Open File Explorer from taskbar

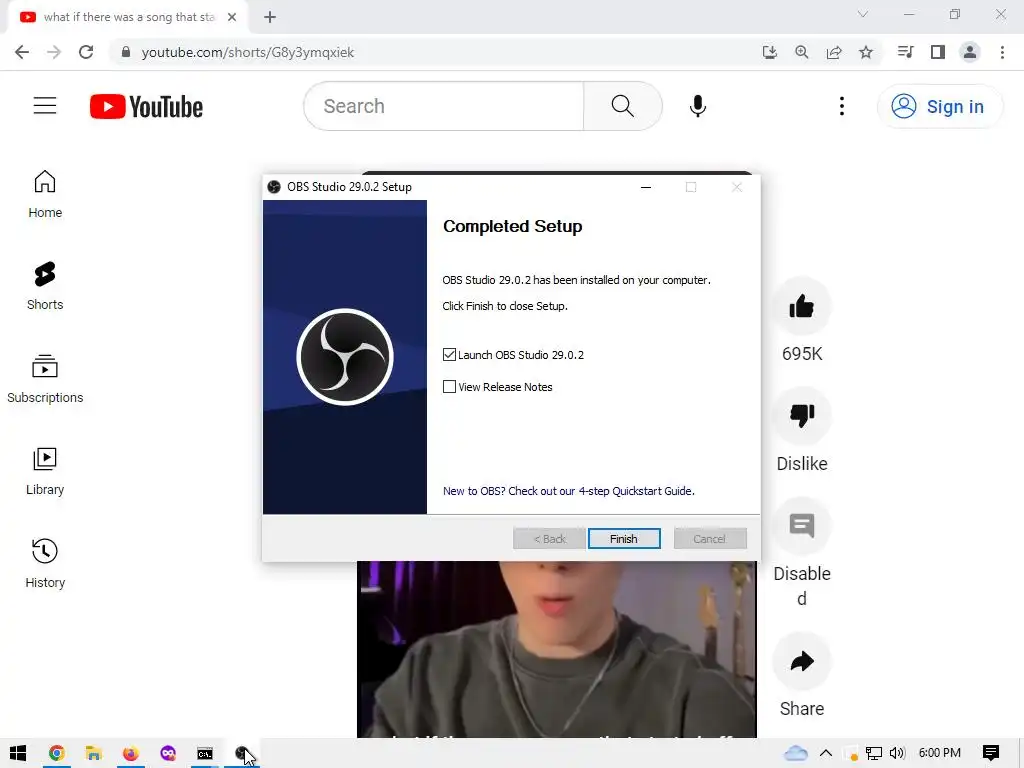pyautogui.click(x=93, y=753)
